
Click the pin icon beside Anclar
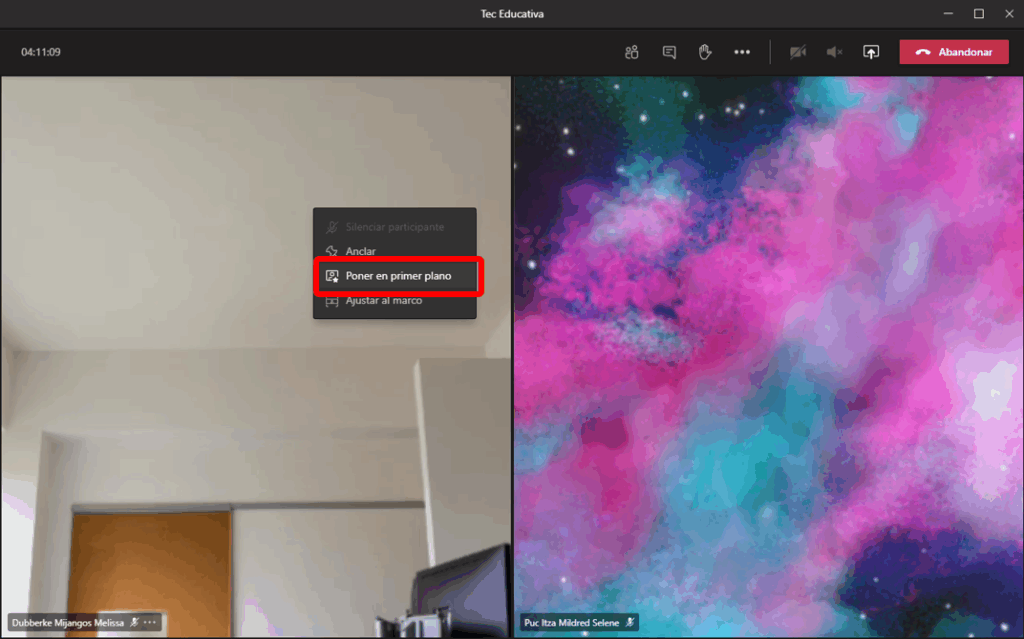coord(332,252)
